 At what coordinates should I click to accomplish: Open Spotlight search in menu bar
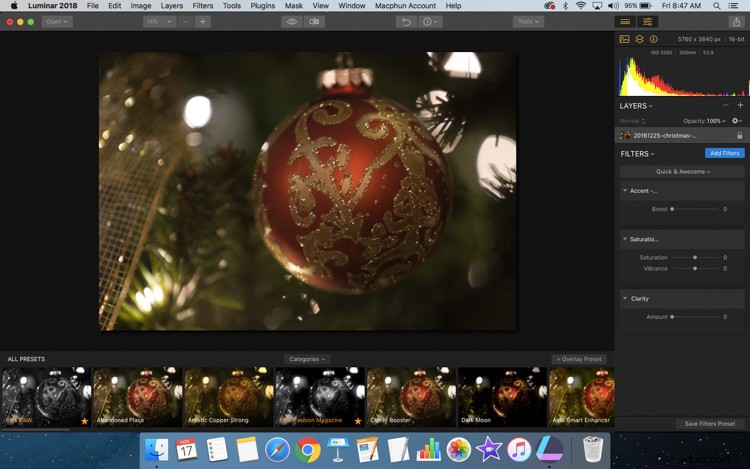click(717, 6)
